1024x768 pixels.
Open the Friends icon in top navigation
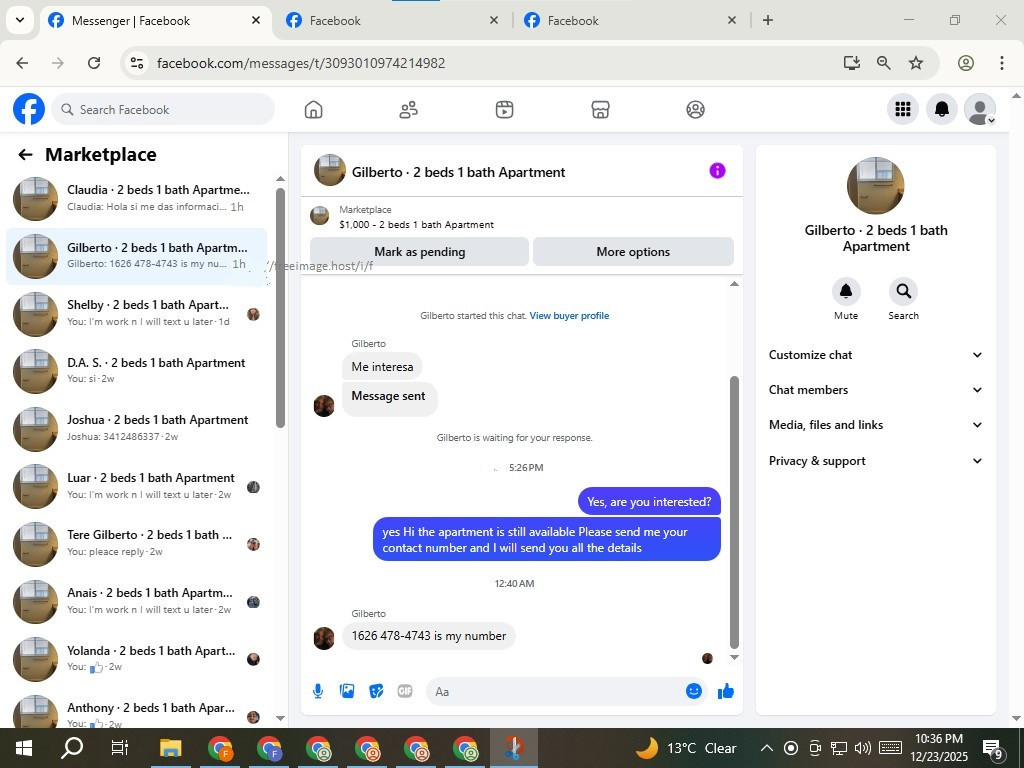(x=409, y=110)
